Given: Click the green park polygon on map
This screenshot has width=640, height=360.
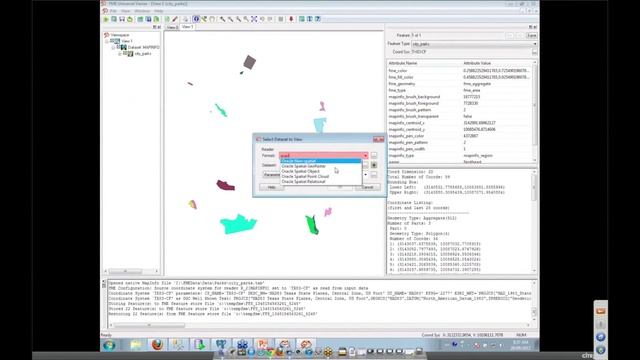Looking at the screenshot, I should click(312, 225).
